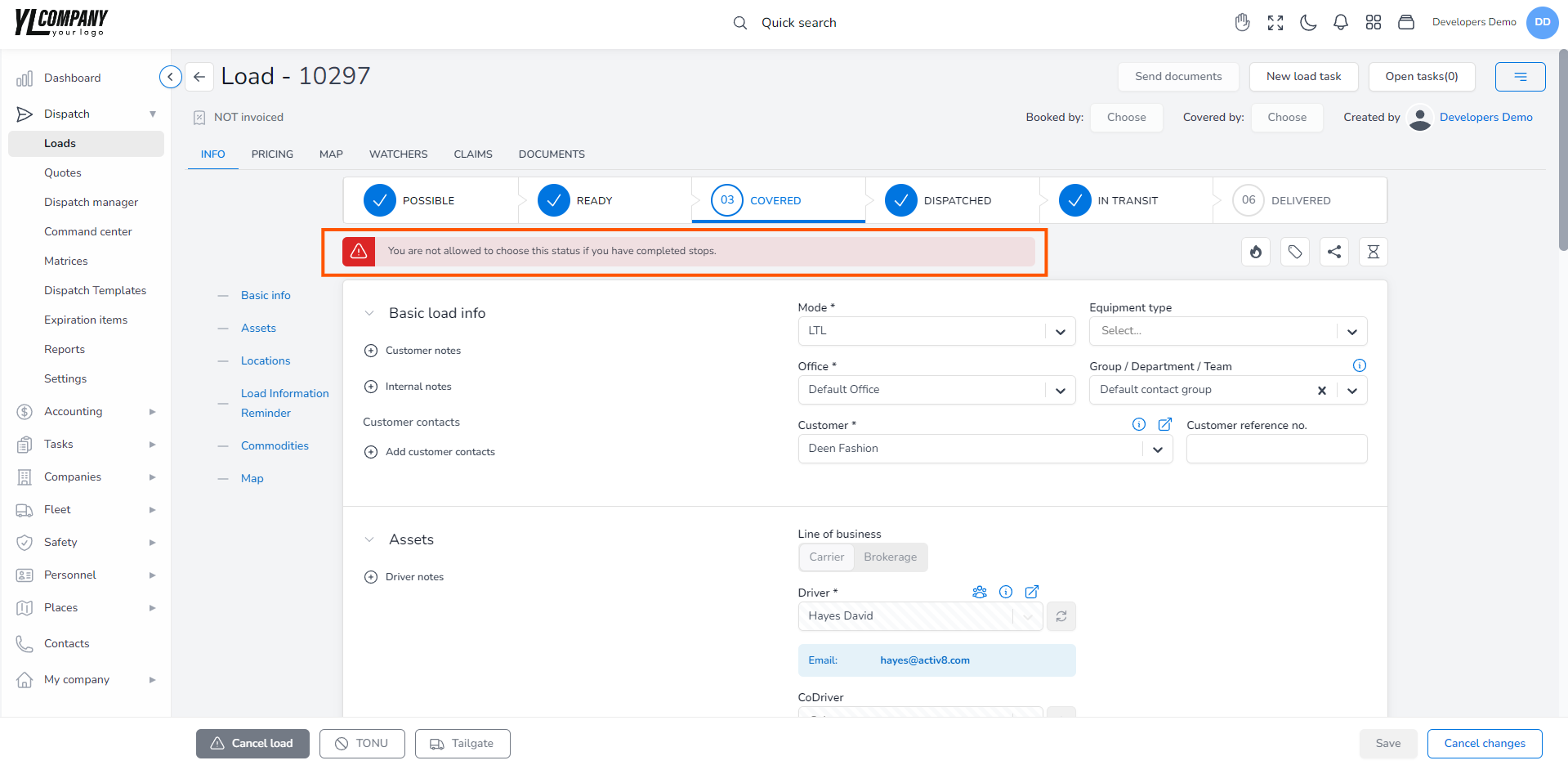This screenshot has height=765, width=1568.
Task: Click the Quick search field
Action: pos(798,23)
